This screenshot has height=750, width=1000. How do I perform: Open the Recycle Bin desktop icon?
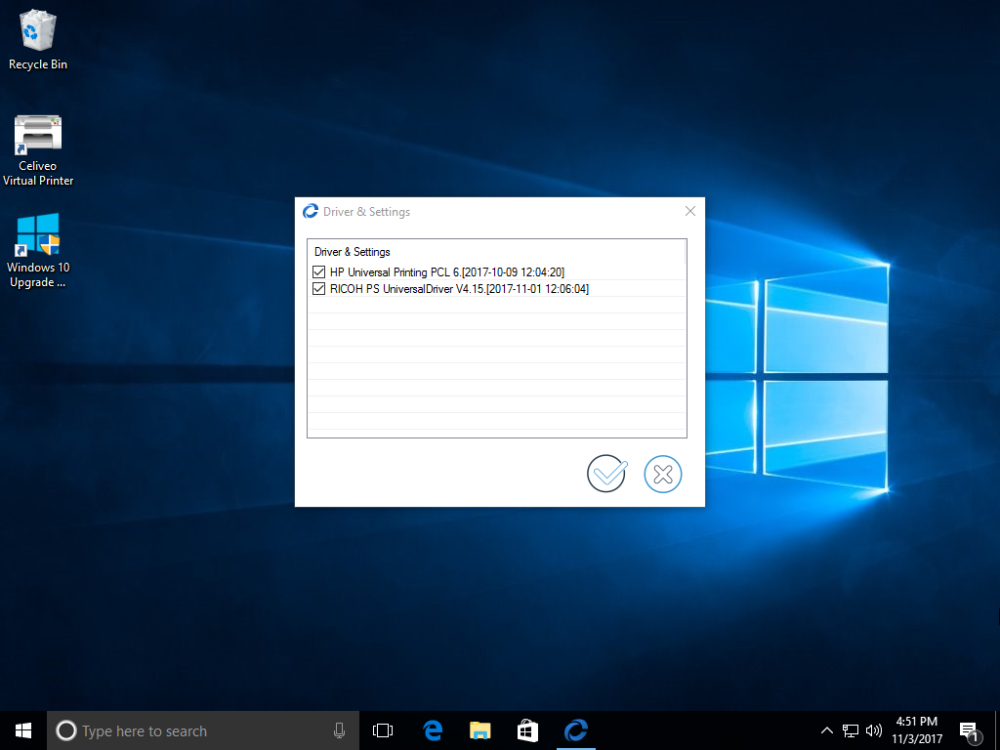[x=38, y=40]
